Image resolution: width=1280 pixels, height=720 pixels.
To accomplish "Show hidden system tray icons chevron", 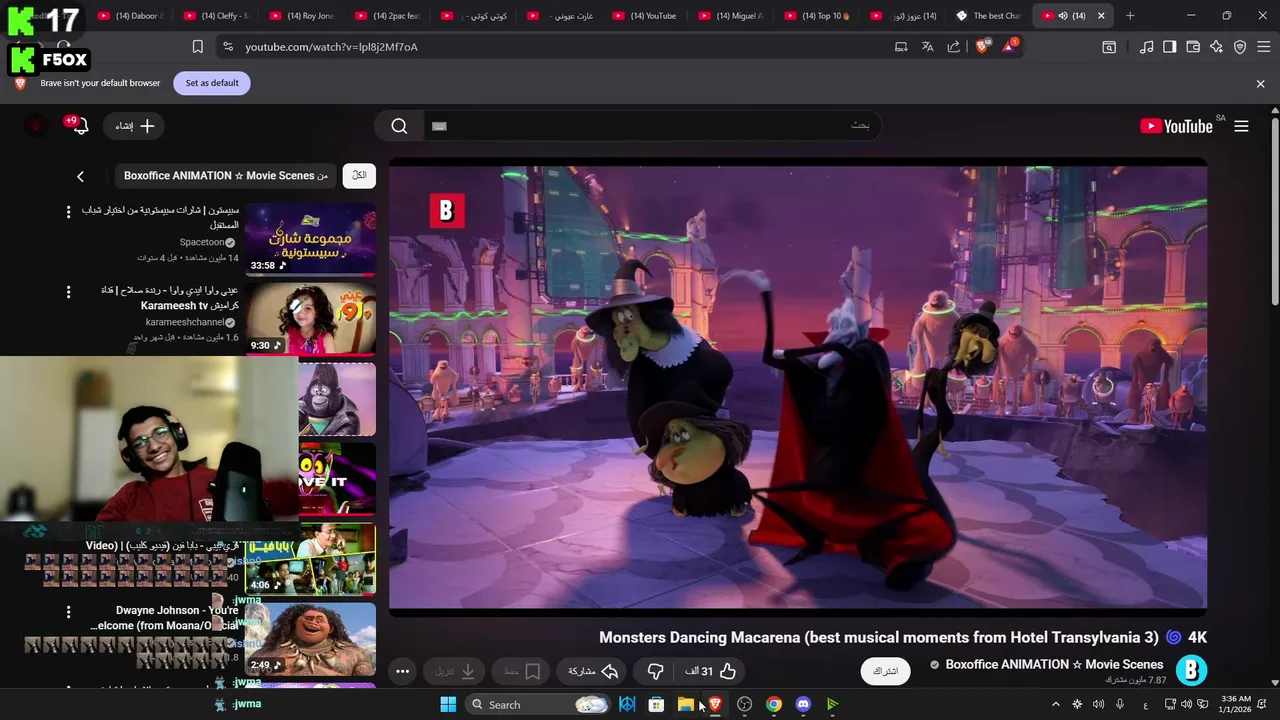I will click(x=1055, y=704).
